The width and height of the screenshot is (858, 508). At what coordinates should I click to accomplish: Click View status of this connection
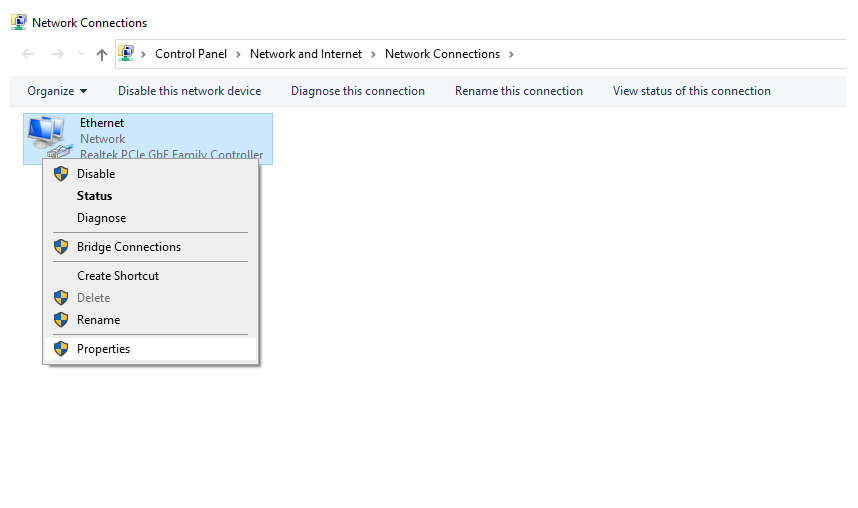coord(692,91)
